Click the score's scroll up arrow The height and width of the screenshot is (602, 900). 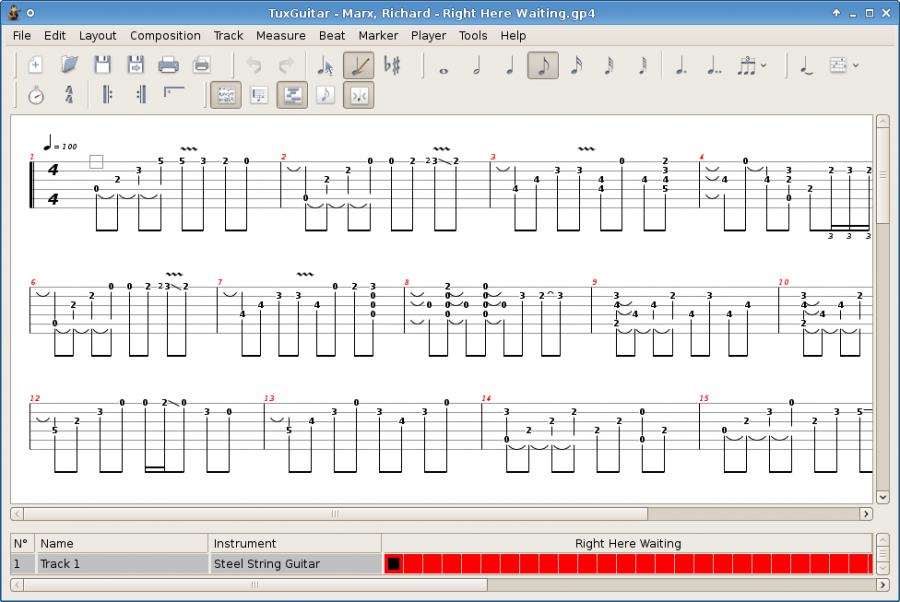pos(883,122)
